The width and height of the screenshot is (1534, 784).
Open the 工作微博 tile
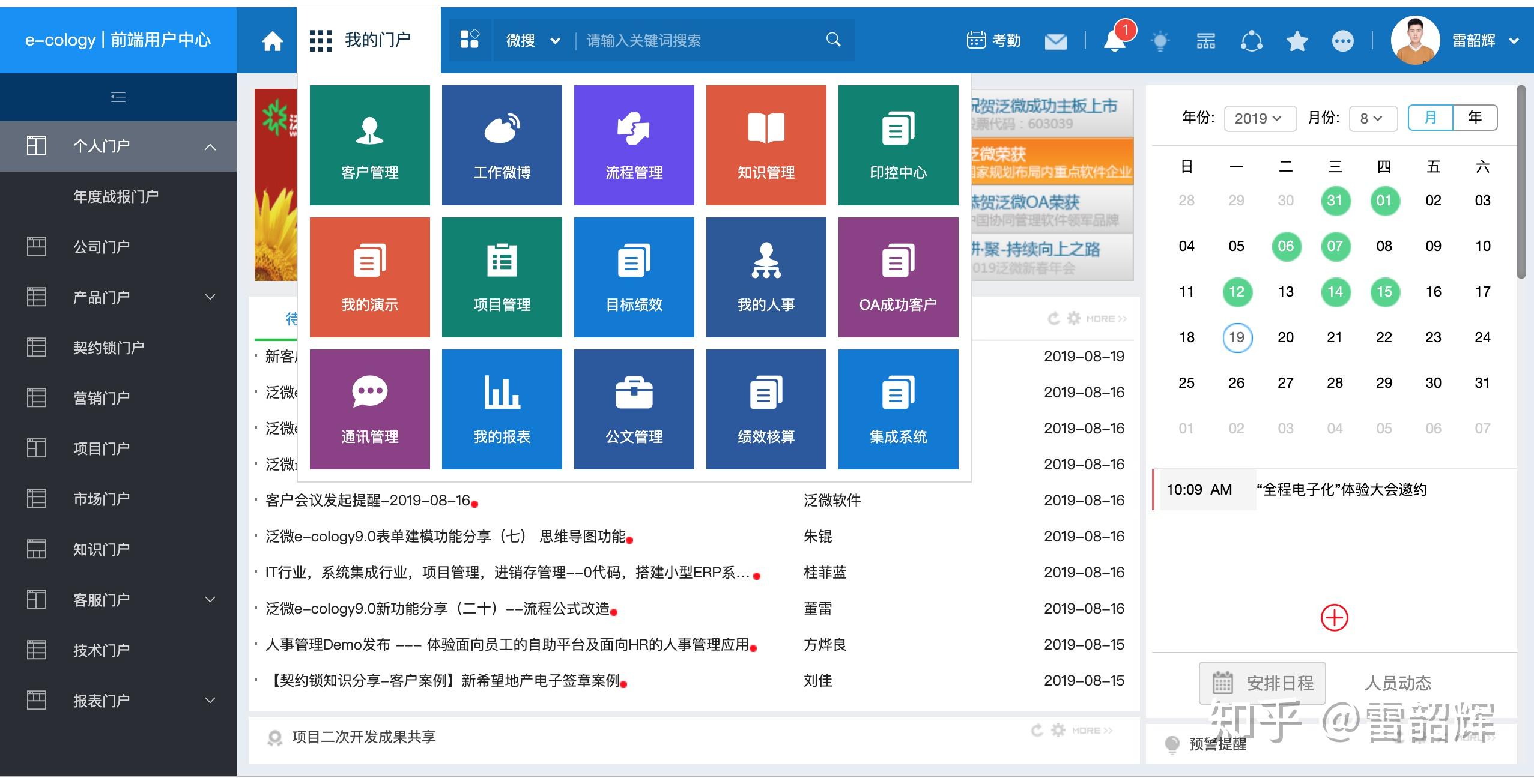[502, 145]
